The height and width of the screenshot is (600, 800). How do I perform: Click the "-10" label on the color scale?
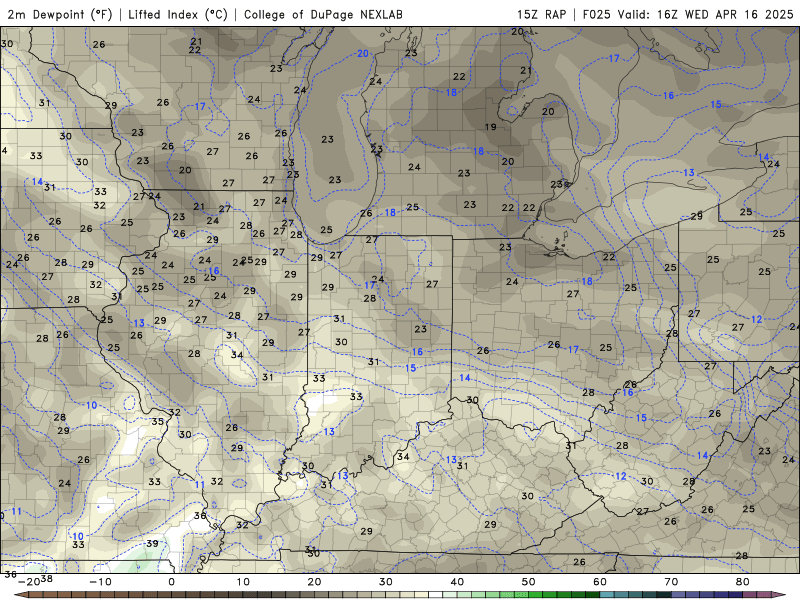100,582
